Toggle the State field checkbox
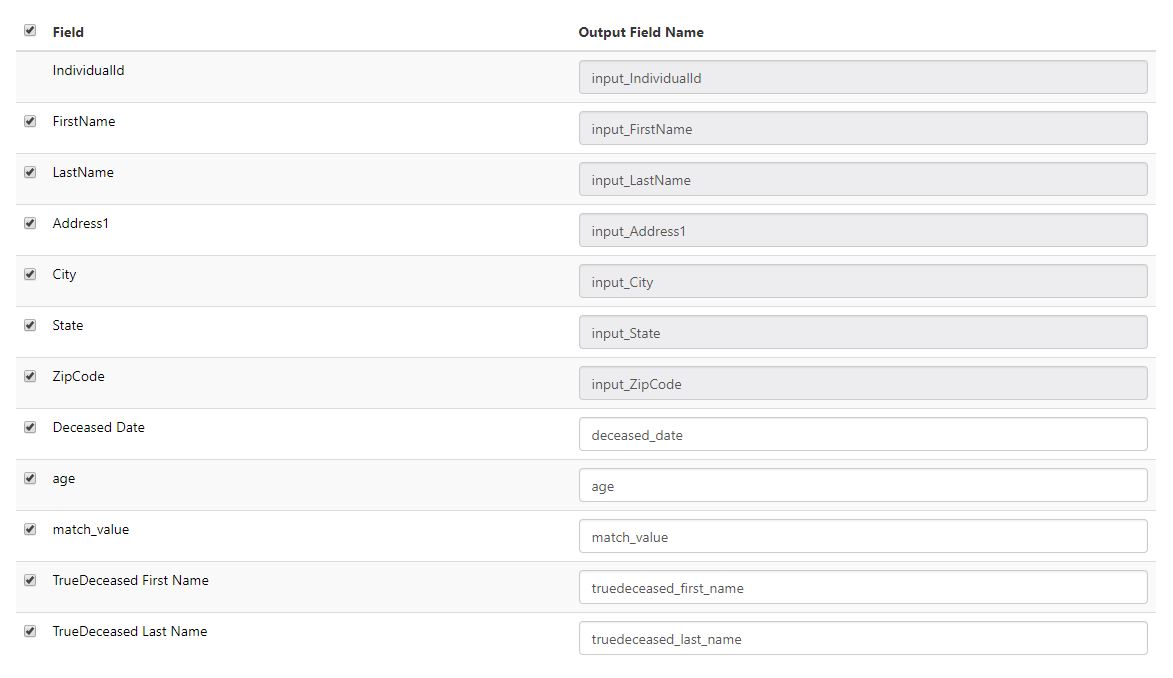The image size is (1173, 678). (30, 325)
